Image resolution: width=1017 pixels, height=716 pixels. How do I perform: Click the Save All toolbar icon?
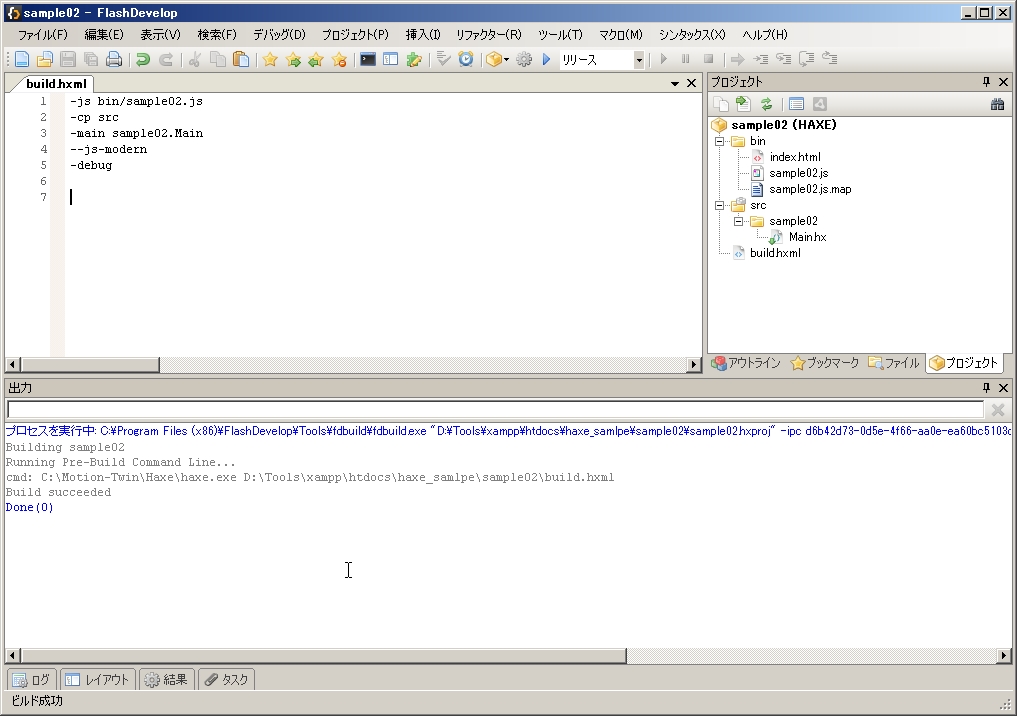tap(91, 60)
